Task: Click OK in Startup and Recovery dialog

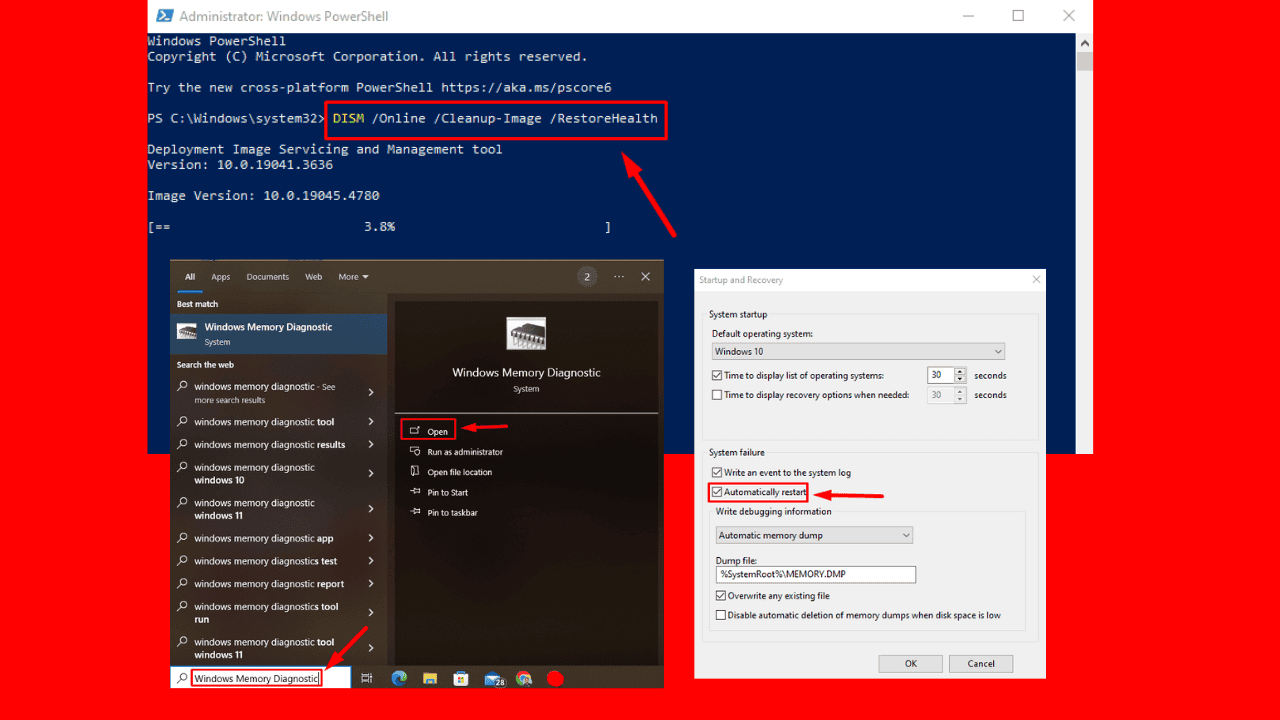Action: [911, 663]
